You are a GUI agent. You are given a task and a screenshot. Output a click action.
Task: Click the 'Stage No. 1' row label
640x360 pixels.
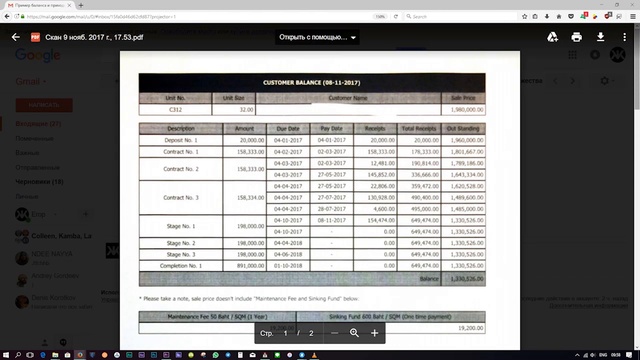point(181,226)
